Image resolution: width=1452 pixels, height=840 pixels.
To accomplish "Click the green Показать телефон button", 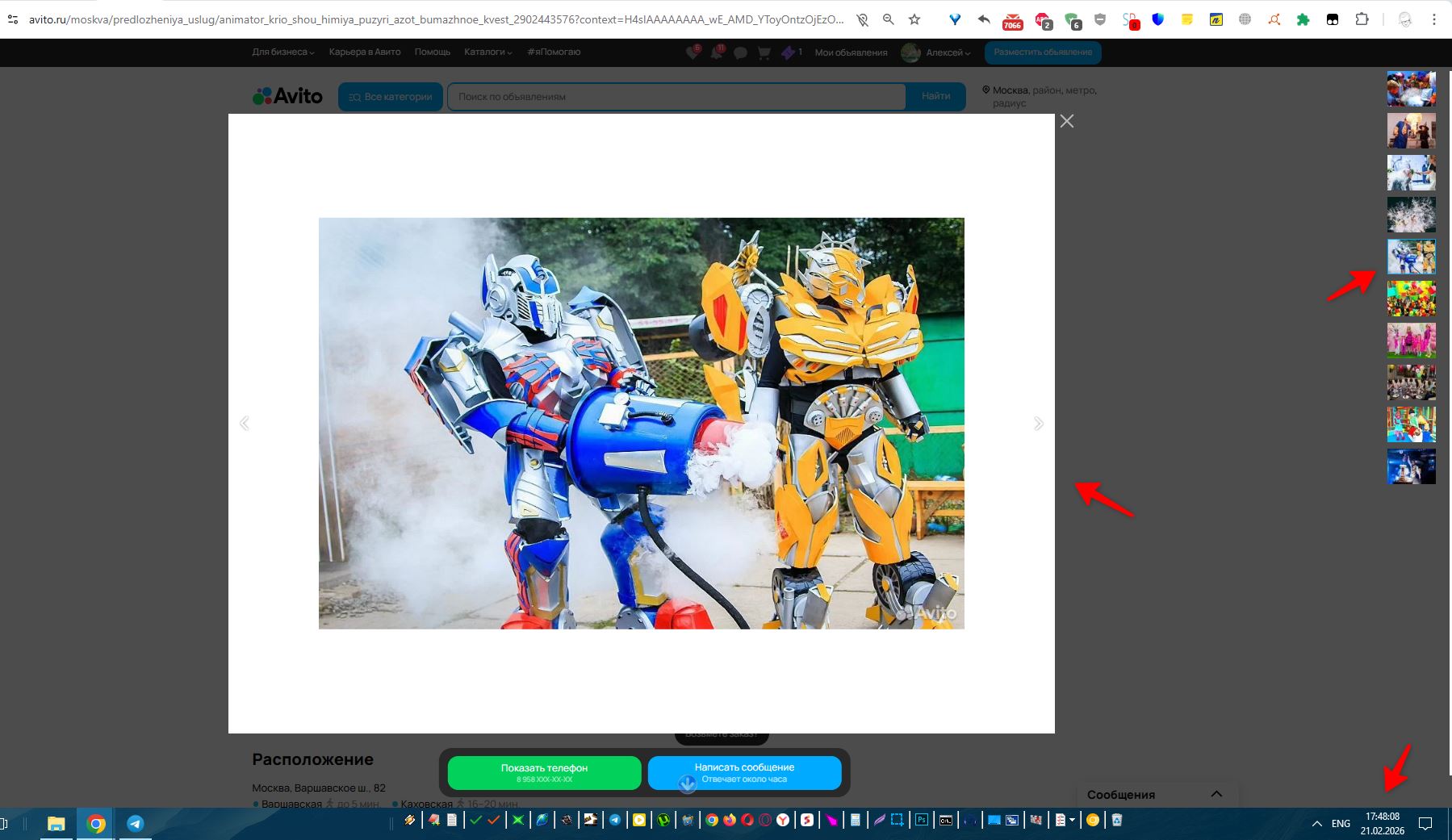I will click(544, 772).
